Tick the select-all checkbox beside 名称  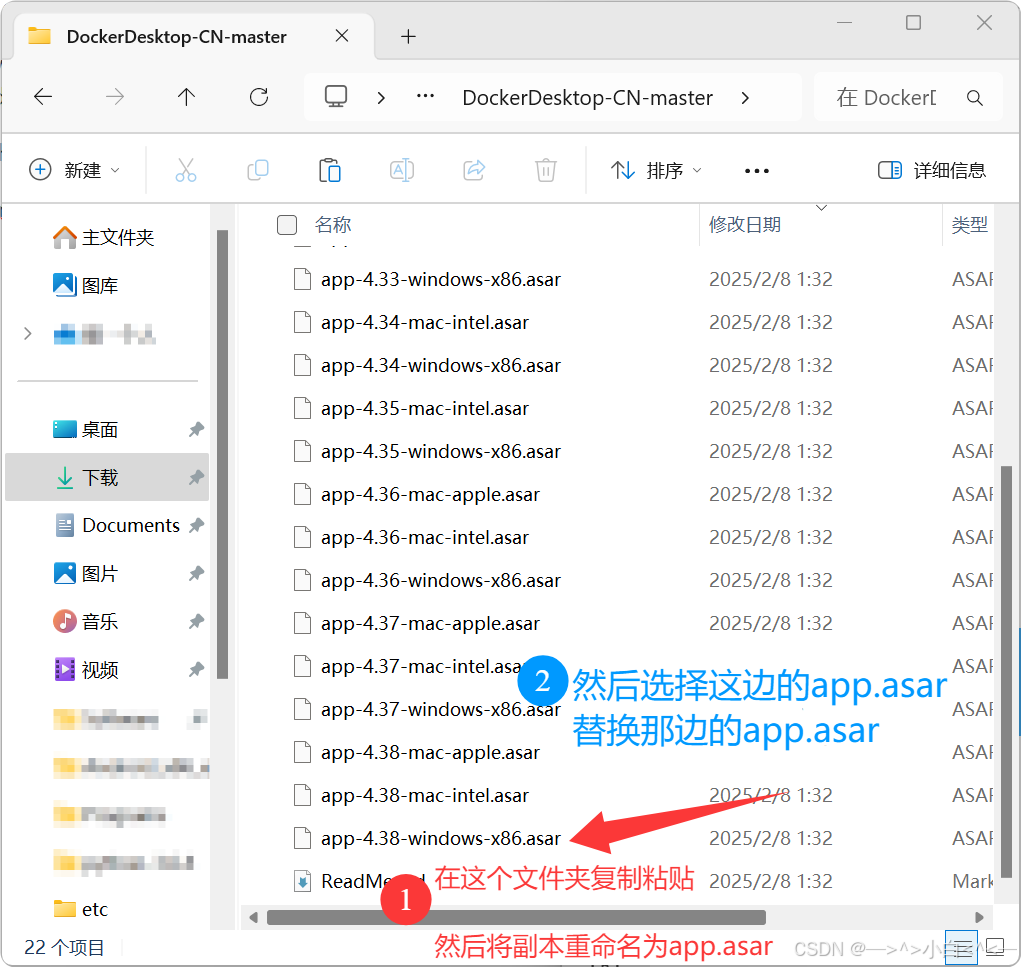tap(287, 225)
